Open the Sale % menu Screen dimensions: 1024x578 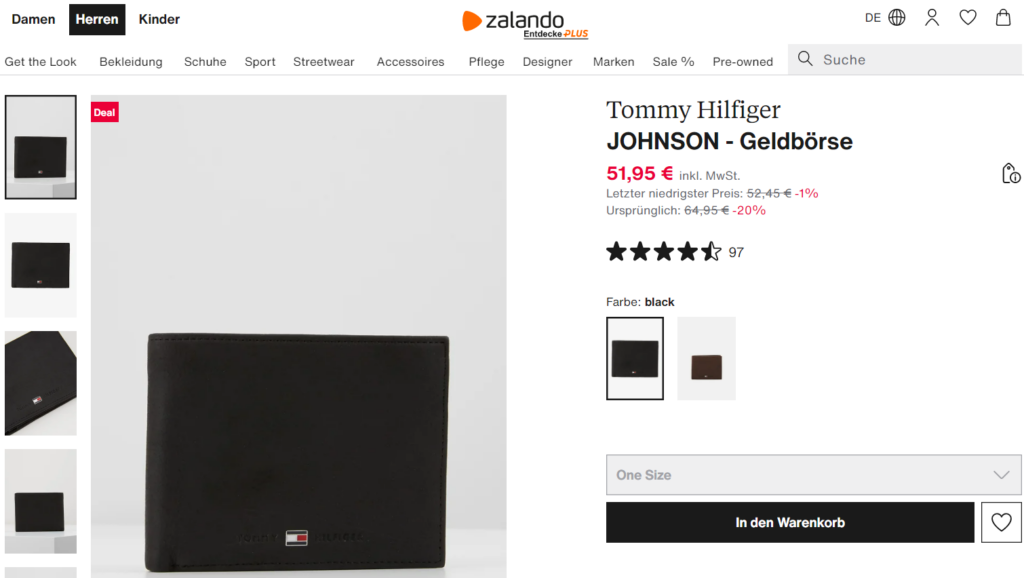(x=673, y=62)
